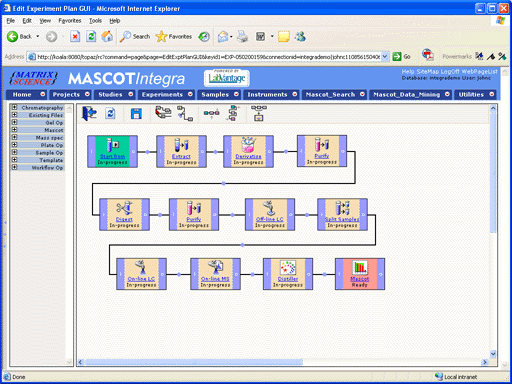512x384 pixels.
Task: Click the refresh page icon in plan toolbar
Action: 110,113
